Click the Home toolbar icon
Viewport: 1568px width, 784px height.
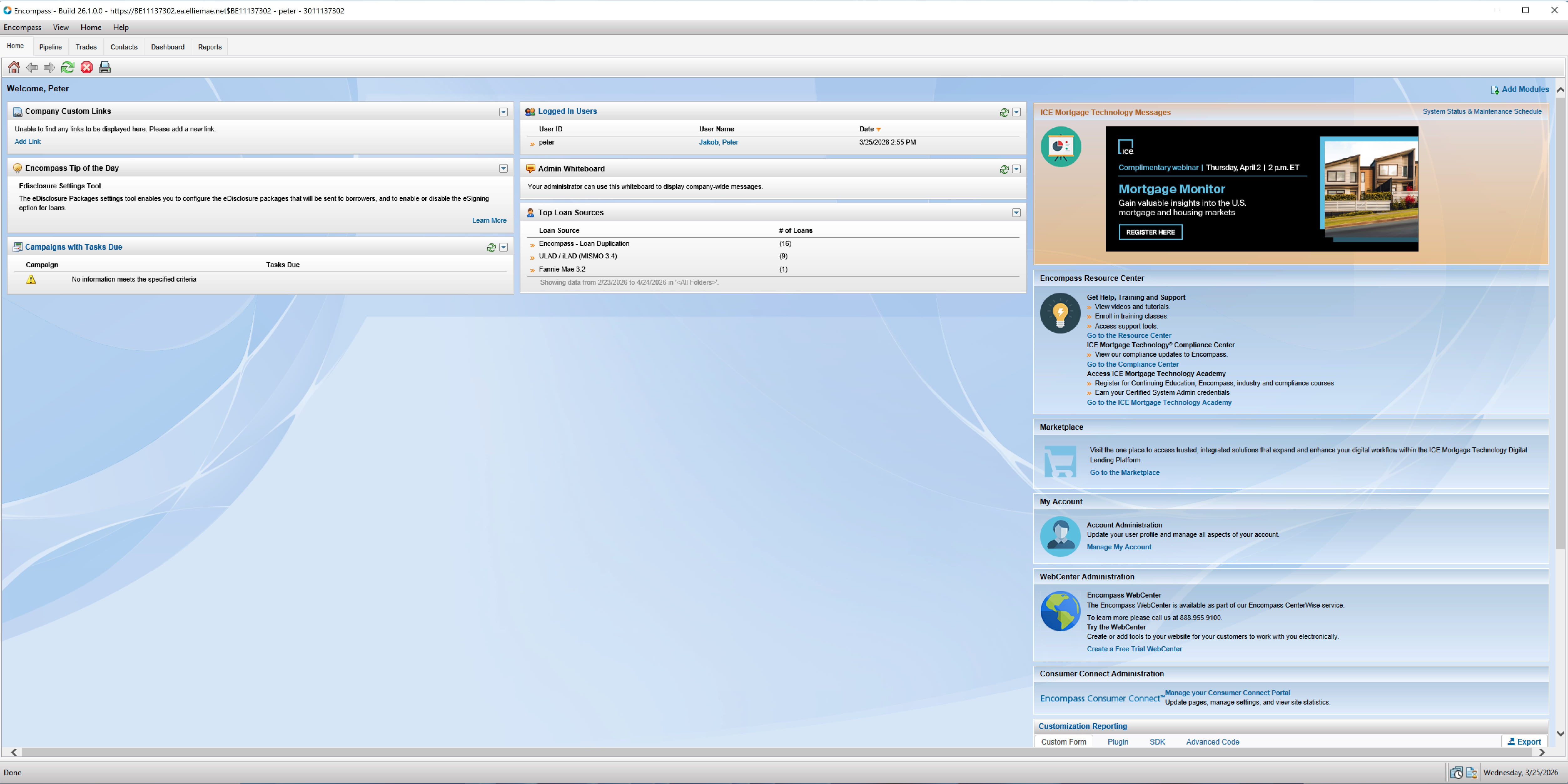(13, 68)
